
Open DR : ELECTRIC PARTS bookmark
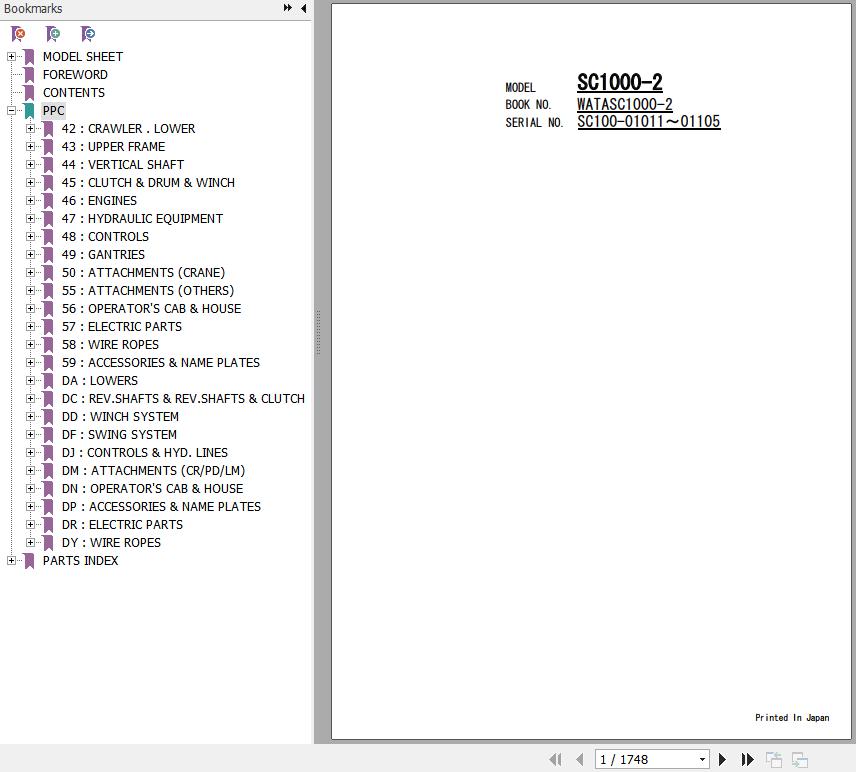(122, 525)
